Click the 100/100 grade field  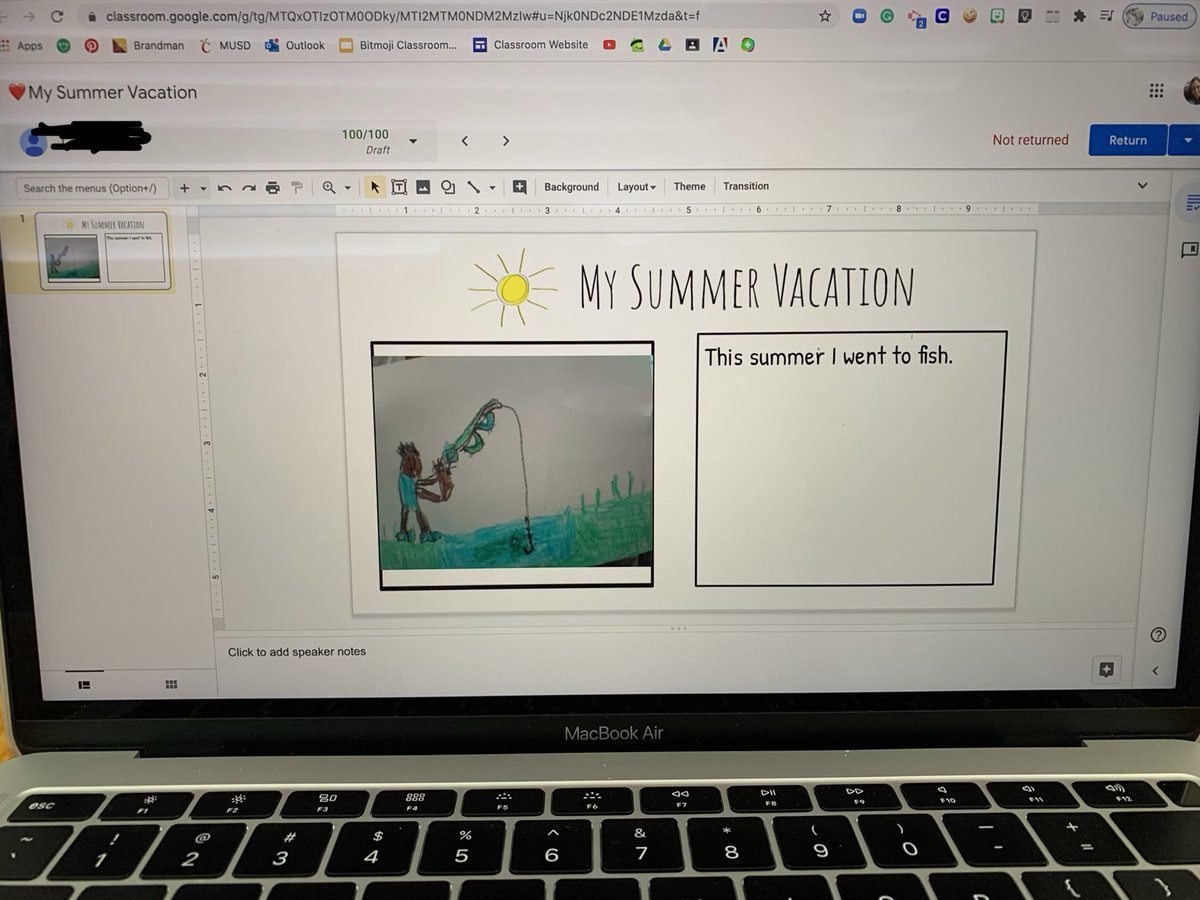pos(365,134)
